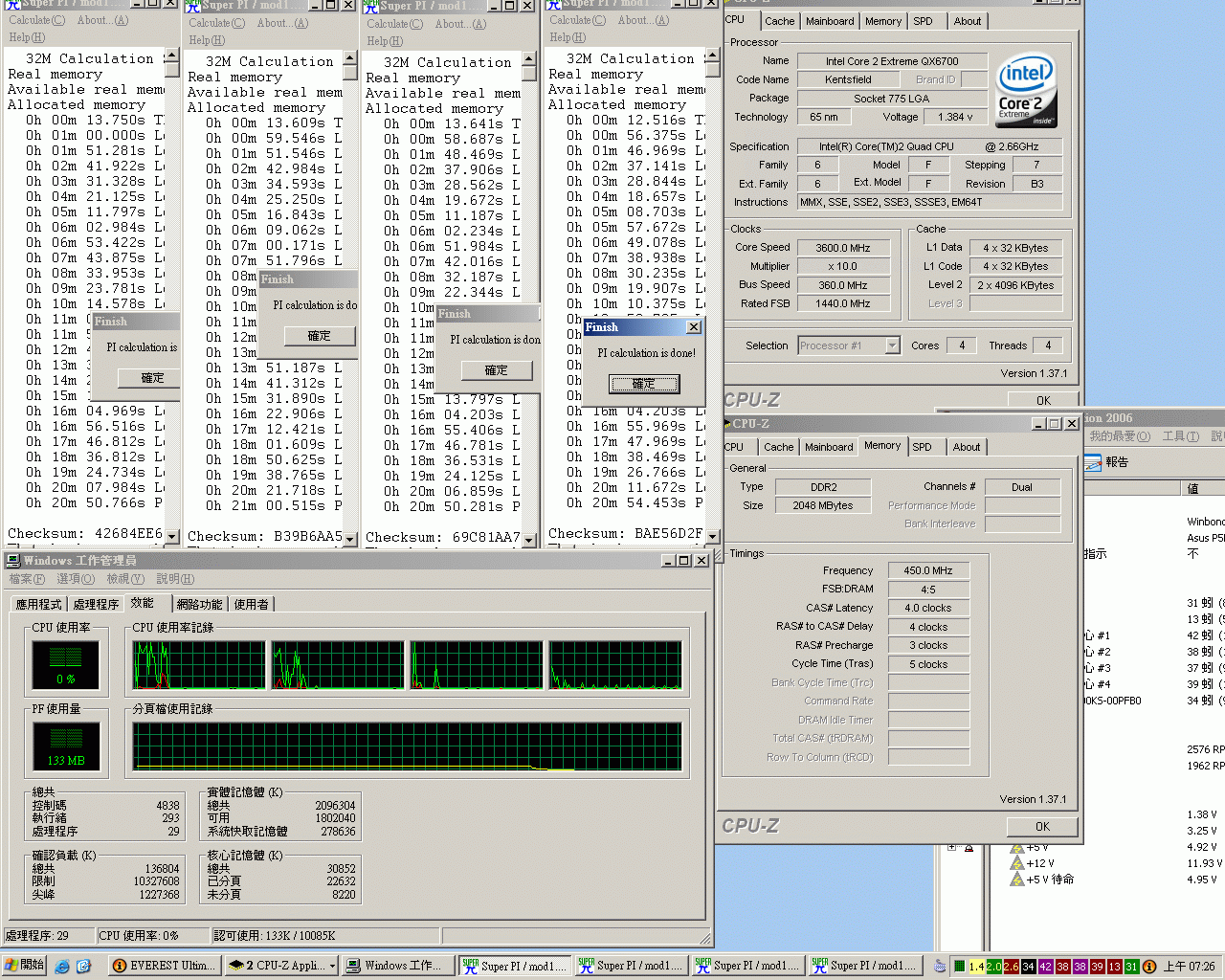
Task: Click the EVEREST info icon in system tray
Action: coord(1149,967)
